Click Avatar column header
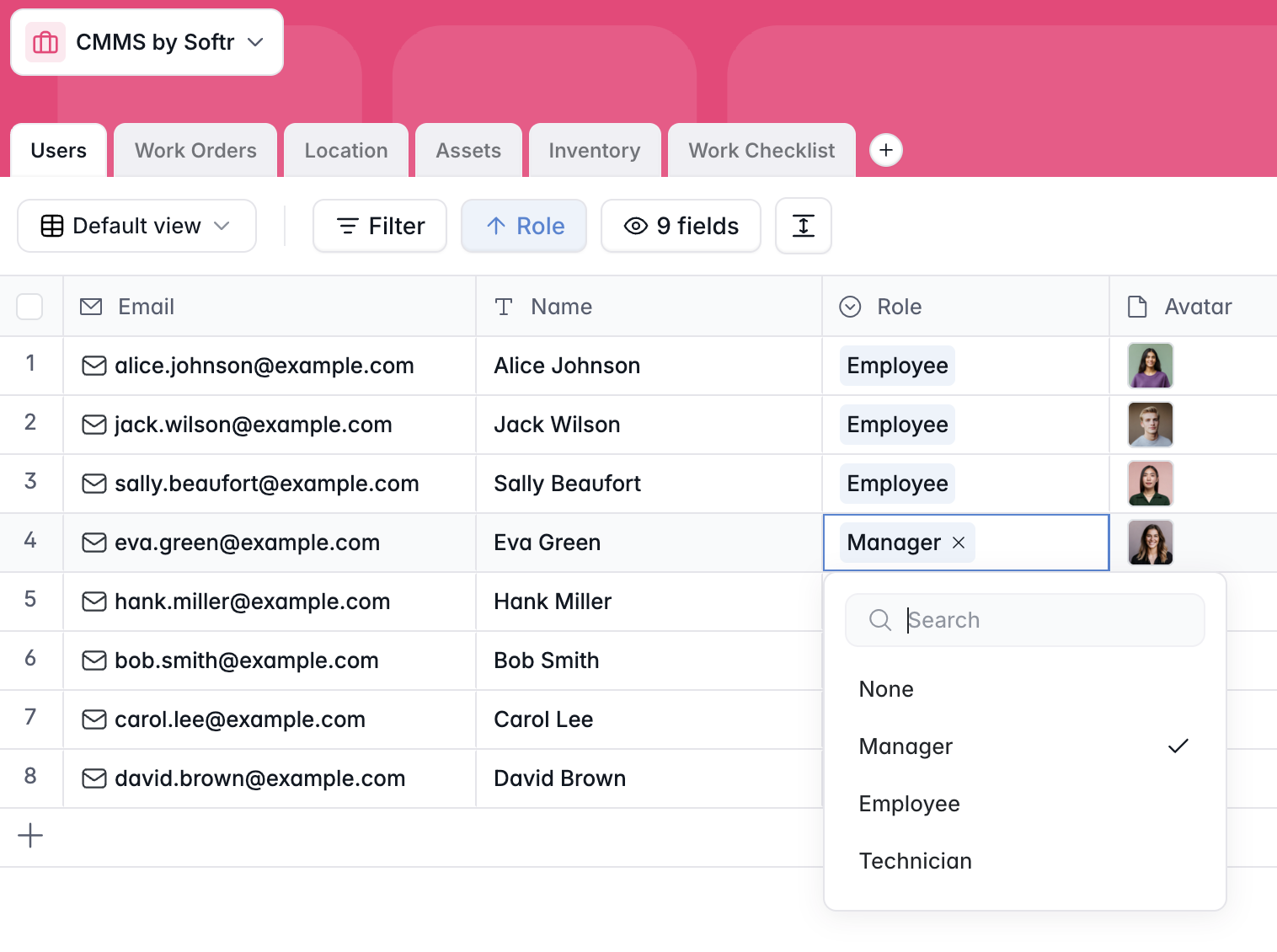Screen dimensions: 1277x952 click(x=1197, y=307)
